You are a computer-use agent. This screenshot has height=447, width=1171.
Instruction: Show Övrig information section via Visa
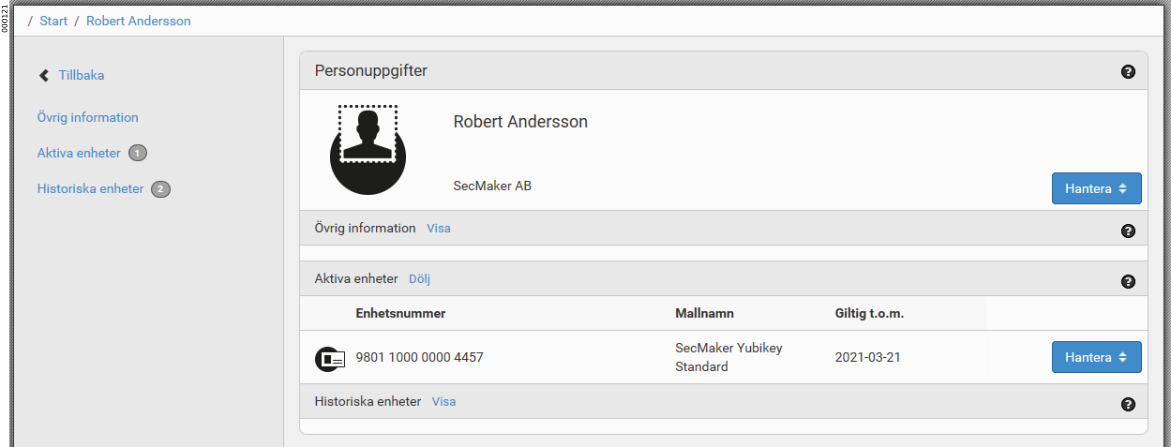(x=438, y=228)
